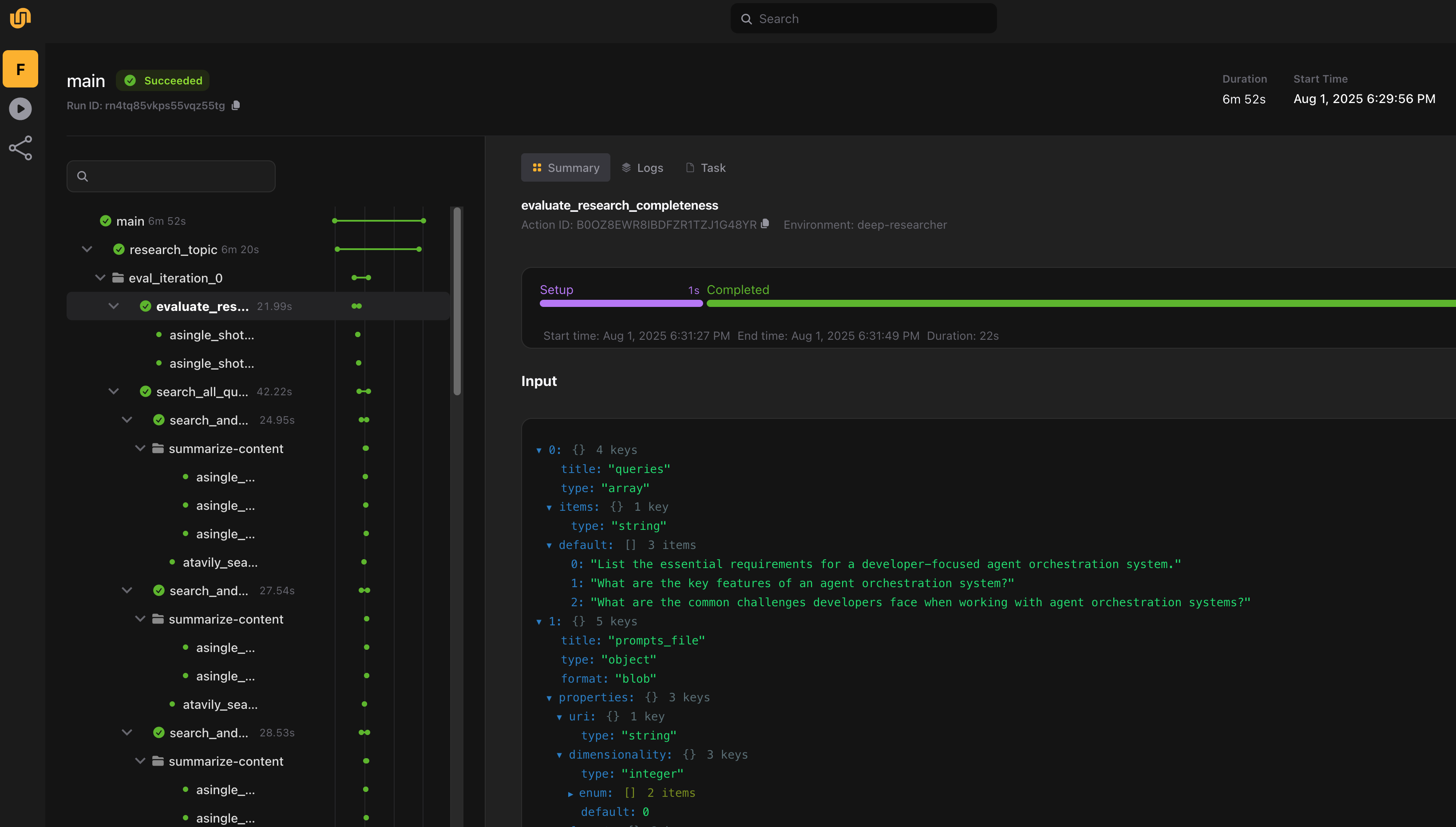Switch to the Summary tab
This screenshot has width=1456, height=827.
566,167
